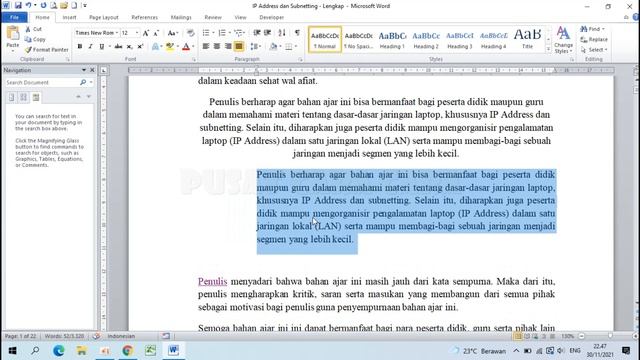640x360 pixels.
Task: Clear formatting with the eraser icon
Action: point(190,33)
